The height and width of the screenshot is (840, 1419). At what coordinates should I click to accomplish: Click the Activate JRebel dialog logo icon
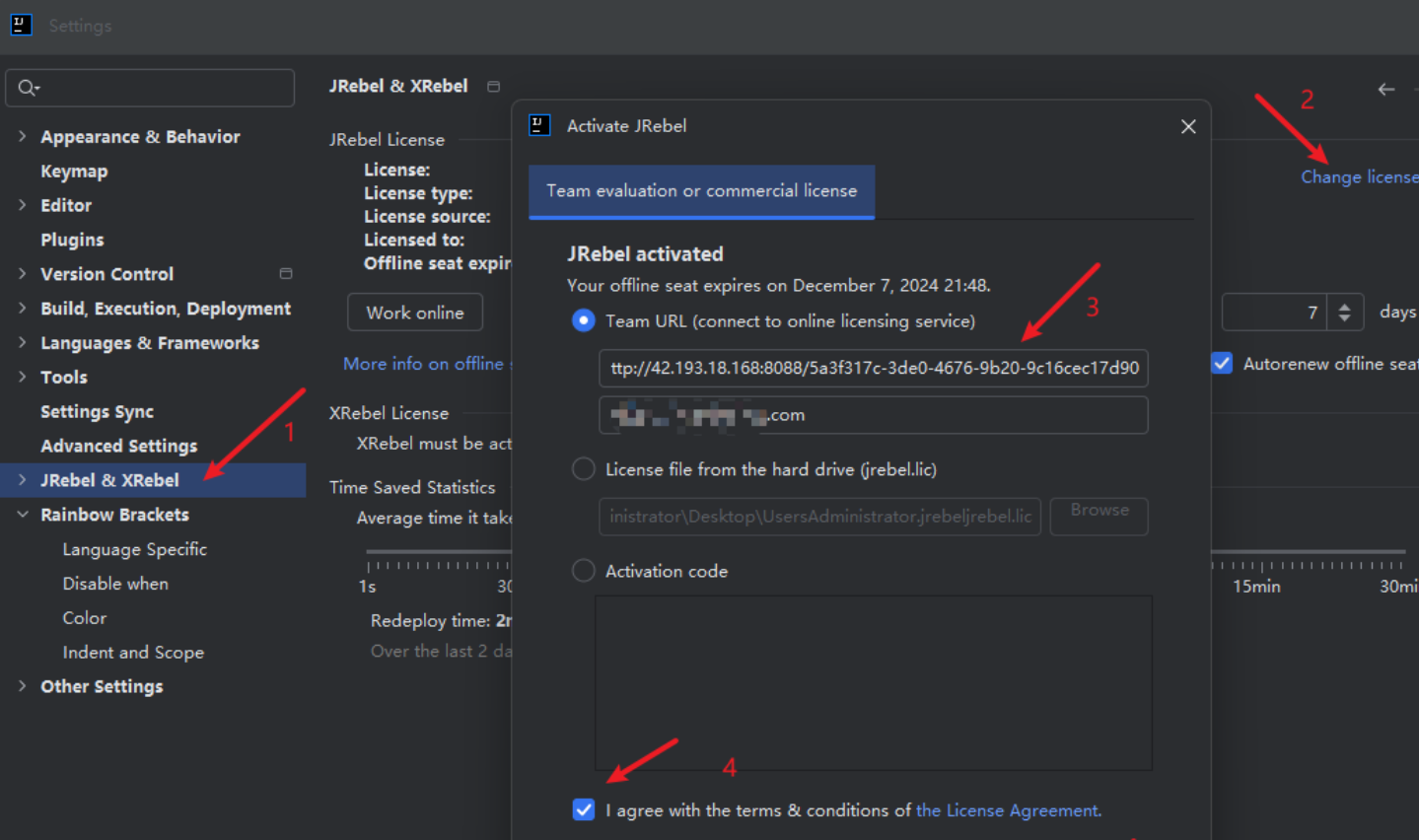coord(539,125)
